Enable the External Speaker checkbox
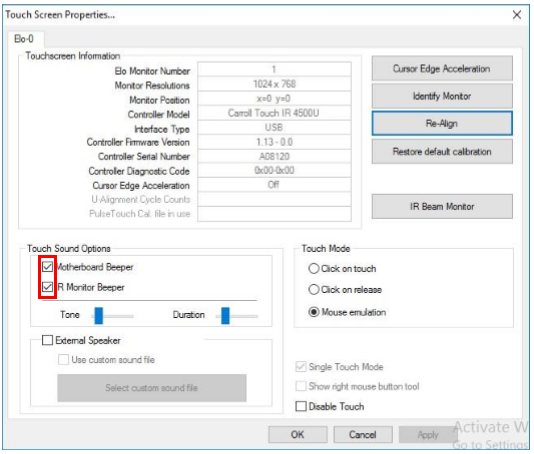This screenshot has width=534, height=454. 47,340
